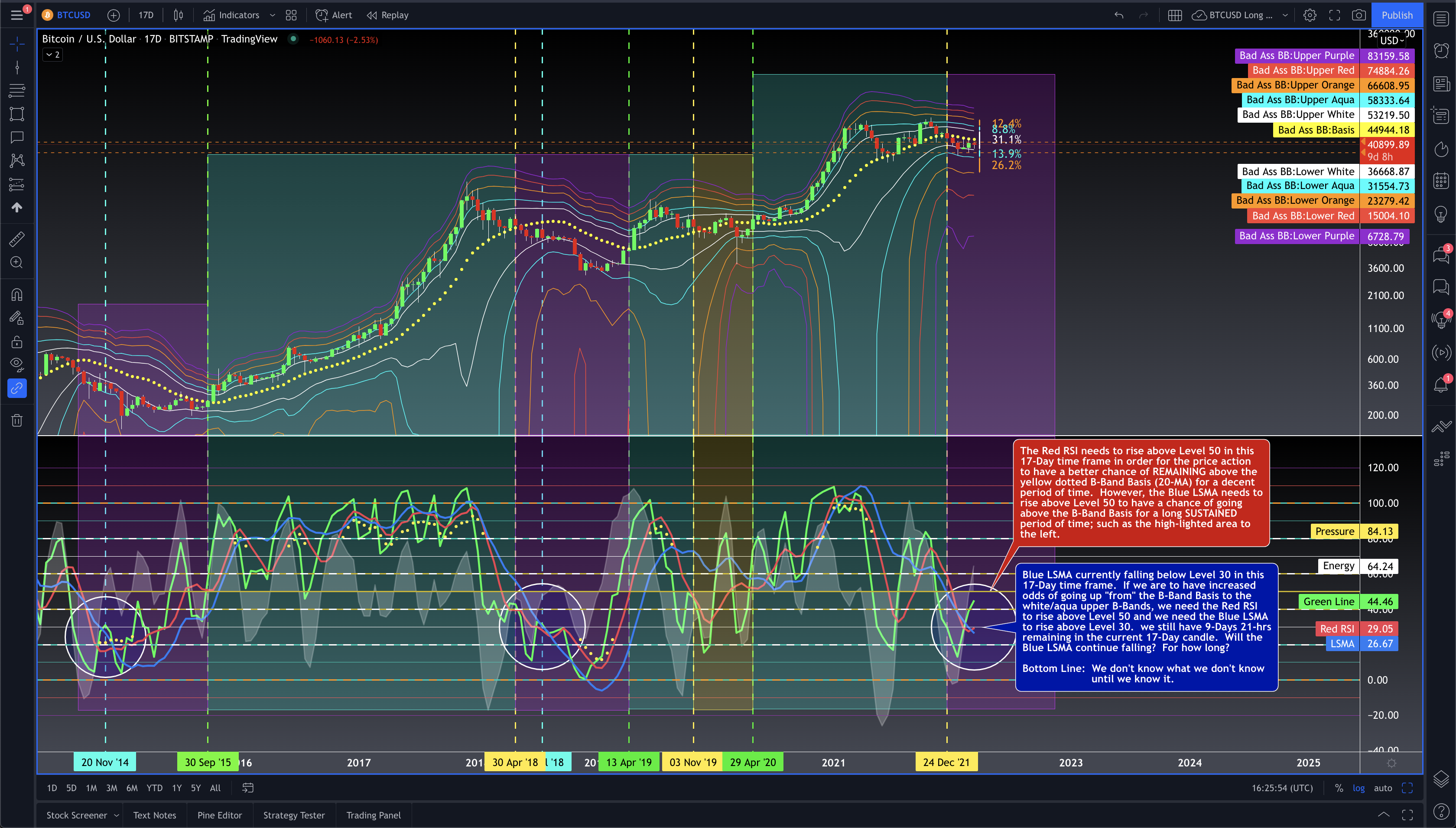Screen dimensions: 1456x828
Task: Activate the zoom in tool
Action: click(17, 262)
